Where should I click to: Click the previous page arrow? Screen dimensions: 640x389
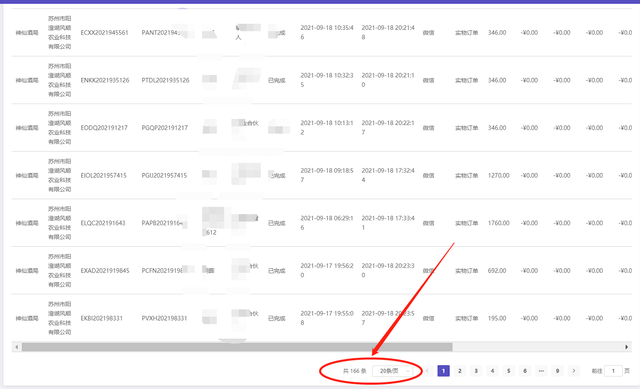coord(427,371)
